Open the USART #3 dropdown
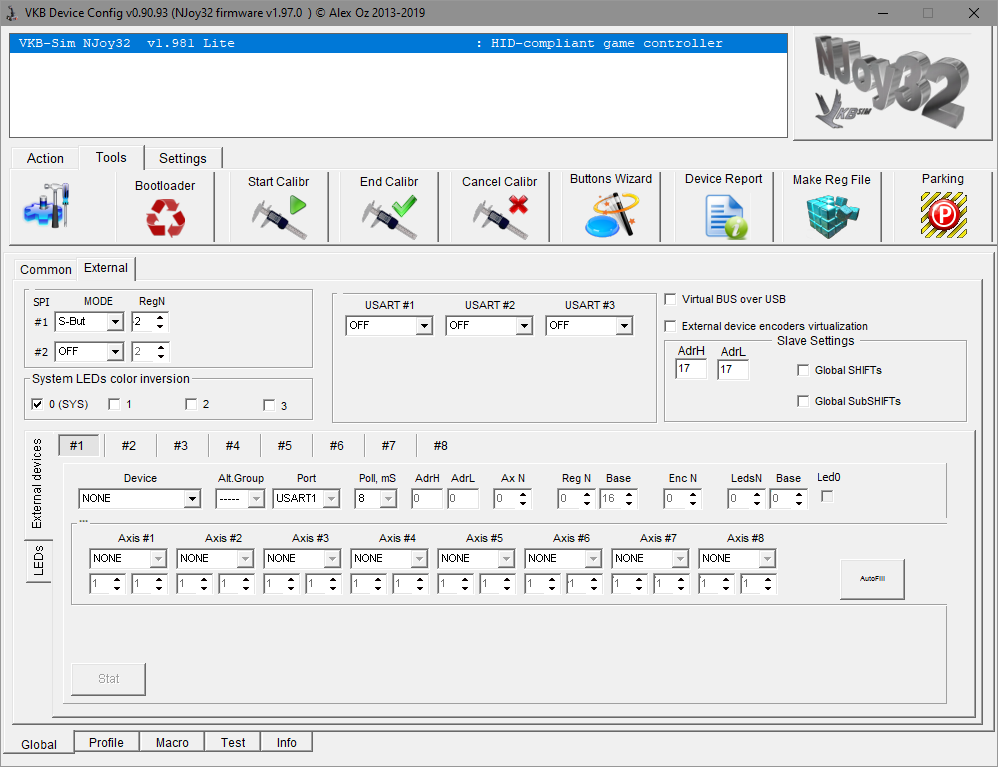 624,326
